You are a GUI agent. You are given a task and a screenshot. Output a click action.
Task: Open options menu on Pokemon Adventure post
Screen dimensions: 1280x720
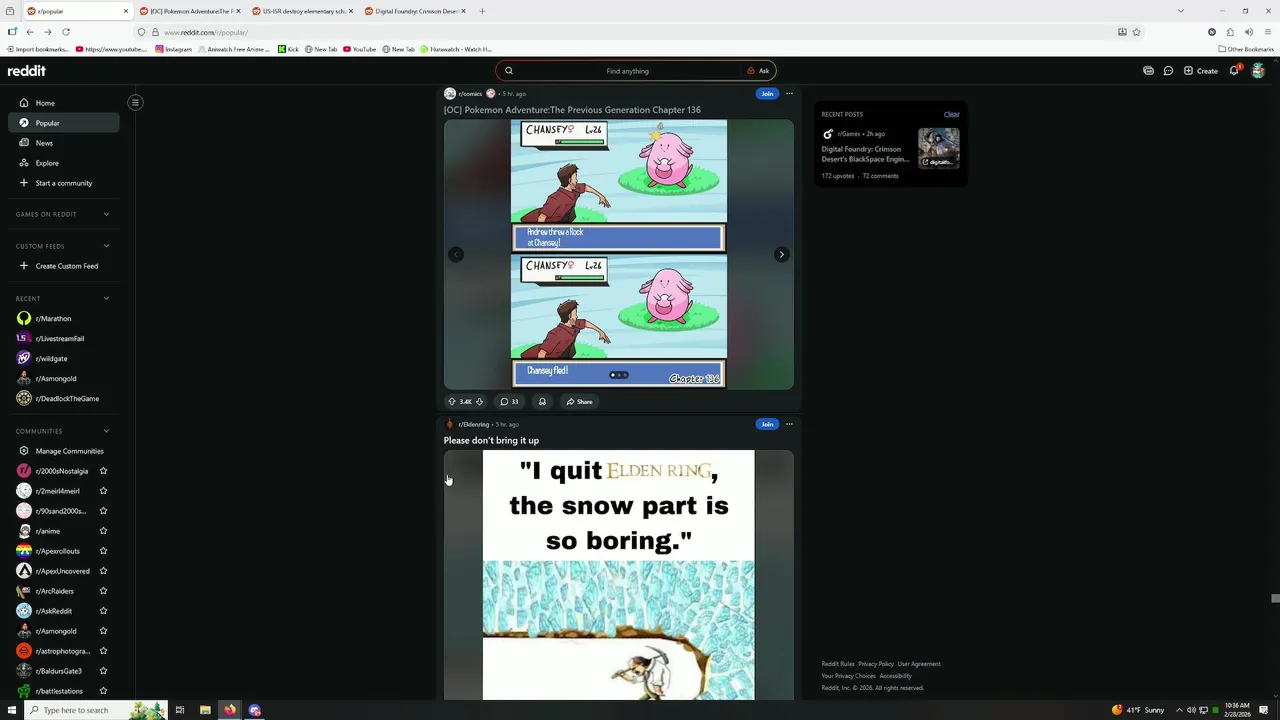click(x=789, y=94)
